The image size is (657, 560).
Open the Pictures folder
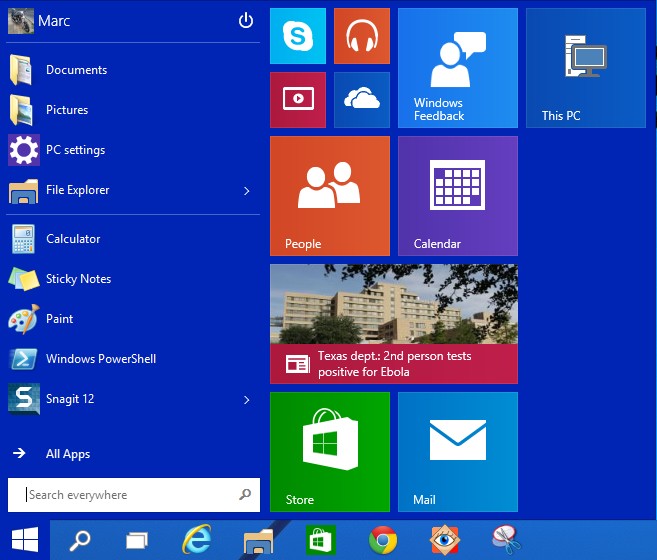point(133,110)
